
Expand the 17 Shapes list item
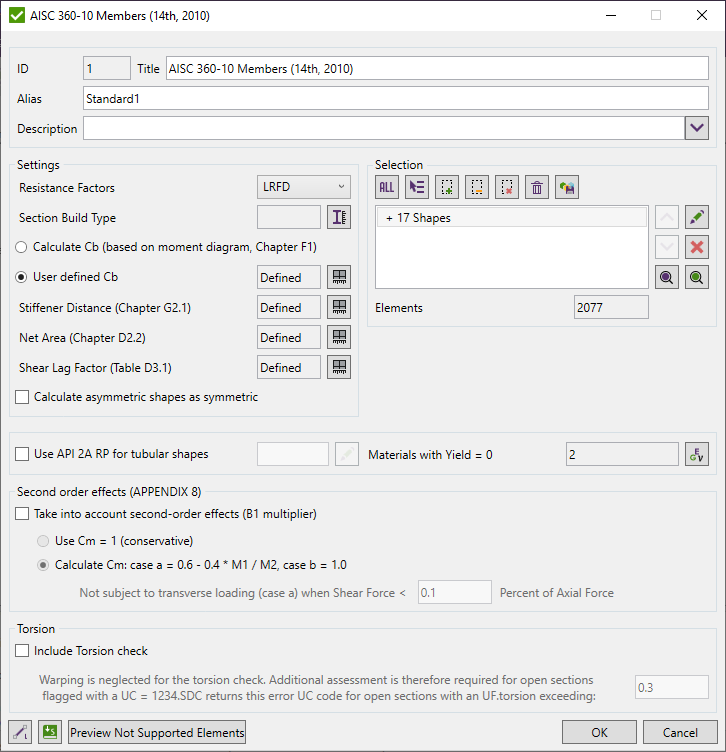pos(390,218)
